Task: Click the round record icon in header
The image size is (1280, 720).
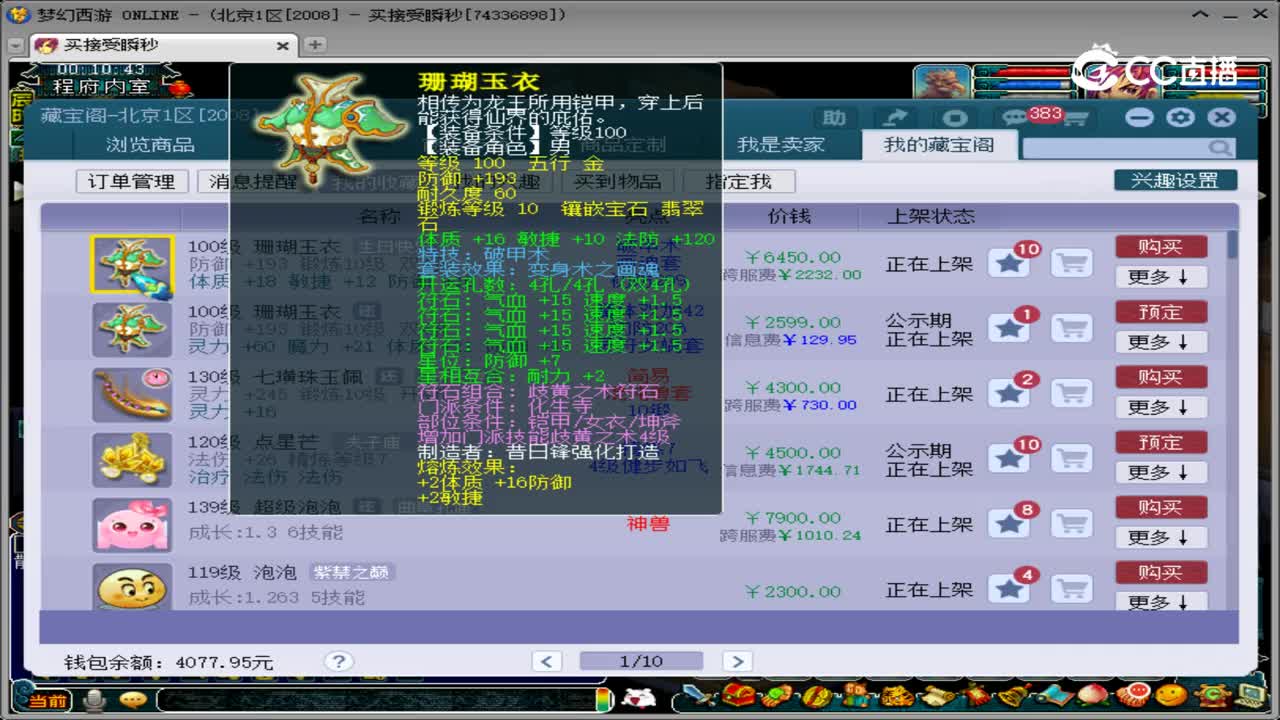Action: click(955, 118)
